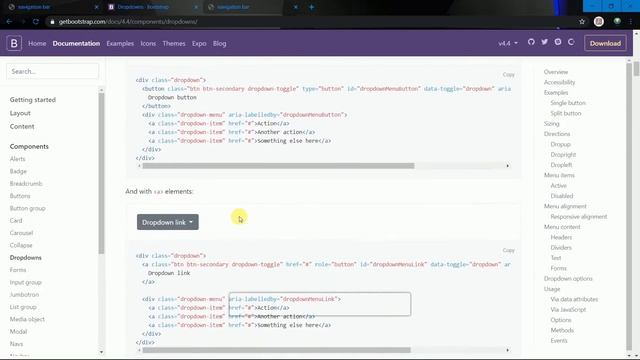Jump to Overview in table of contents
Viewport: 640px width, 360px height.
[x=556, y=72]
